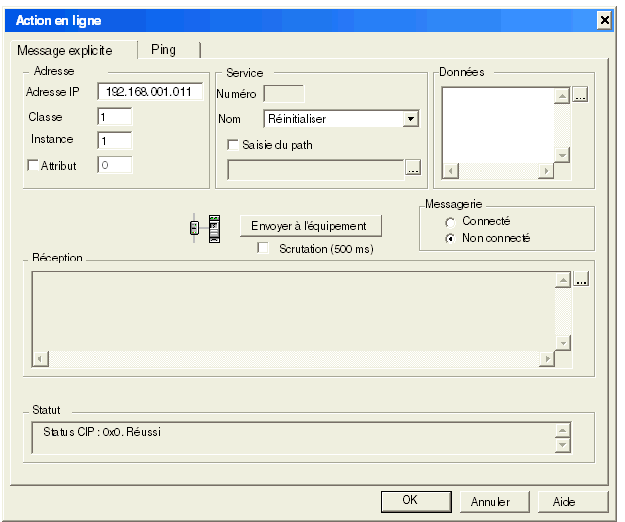The height and width of the screenshot is (522, 625).
Task: Click inside the Réception text area
Action: [293, 312]
